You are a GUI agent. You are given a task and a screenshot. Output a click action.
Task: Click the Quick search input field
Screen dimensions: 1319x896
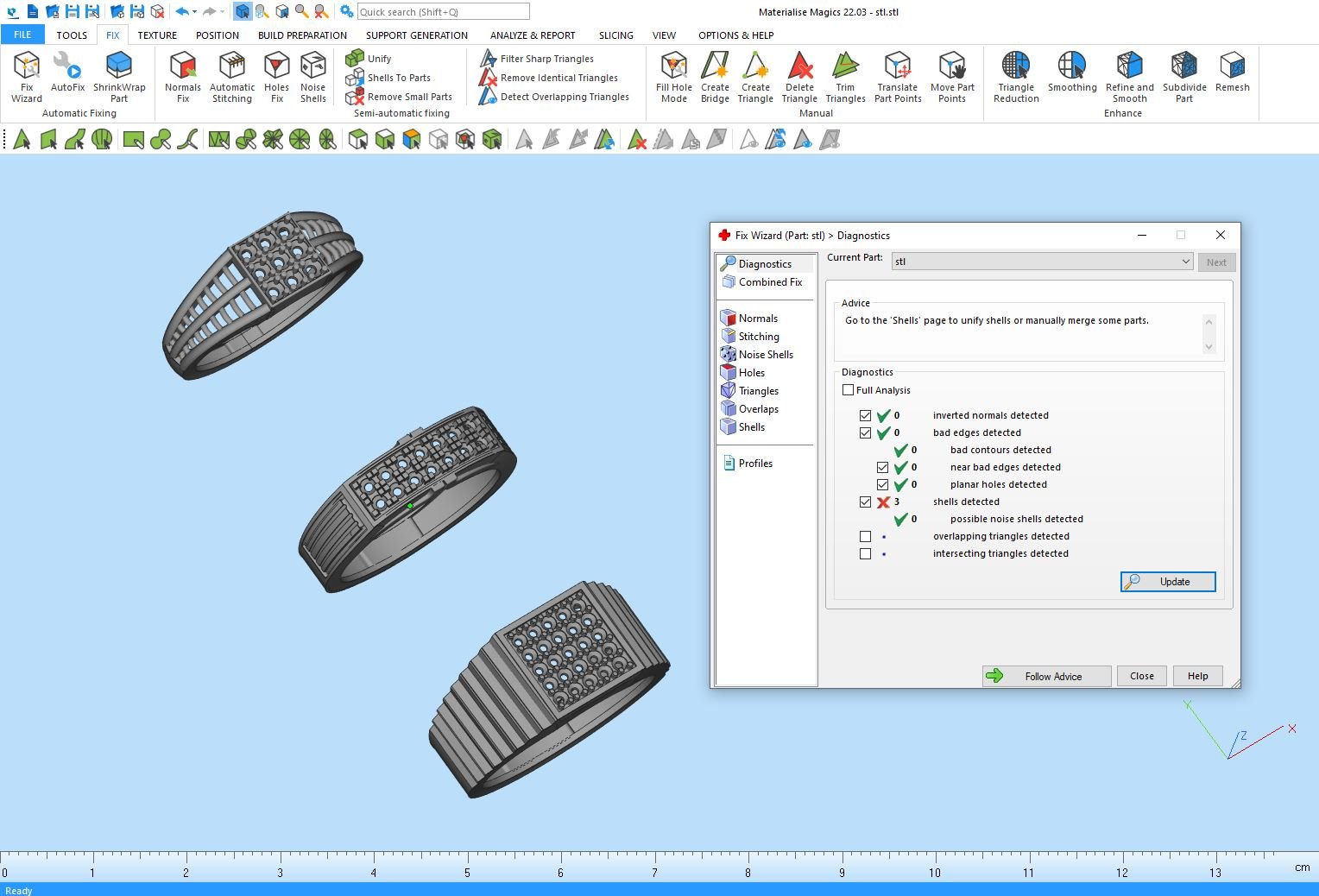click(x=443, y=12)
